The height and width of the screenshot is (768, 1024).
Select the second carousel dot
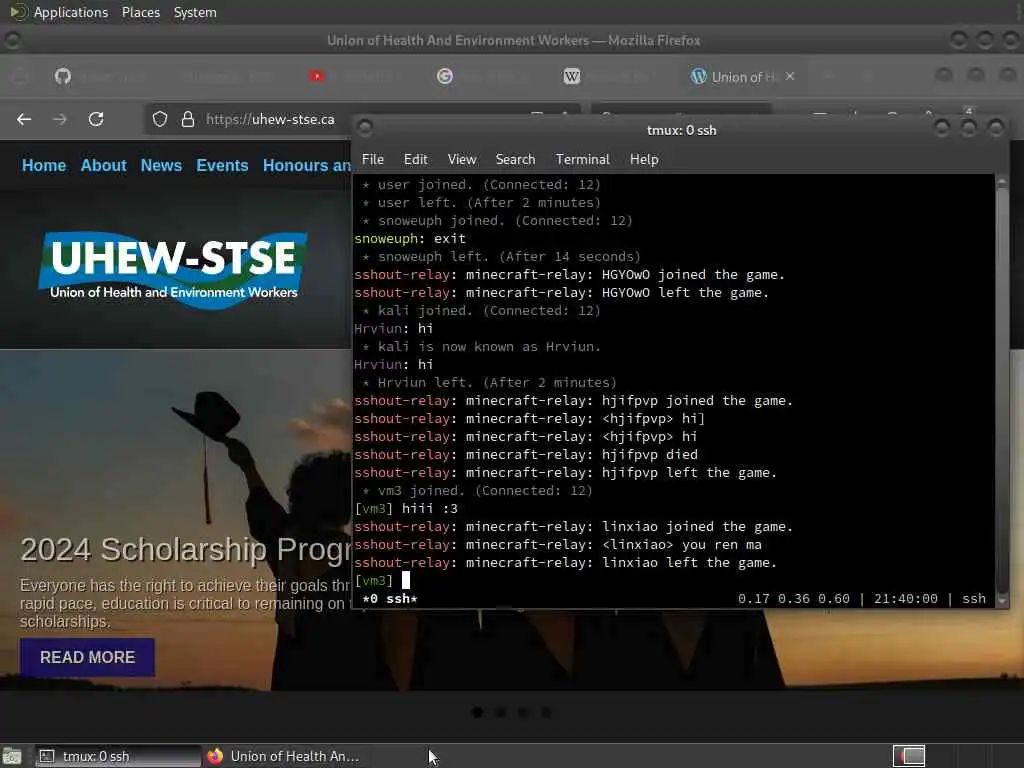[x=500, y=712]
